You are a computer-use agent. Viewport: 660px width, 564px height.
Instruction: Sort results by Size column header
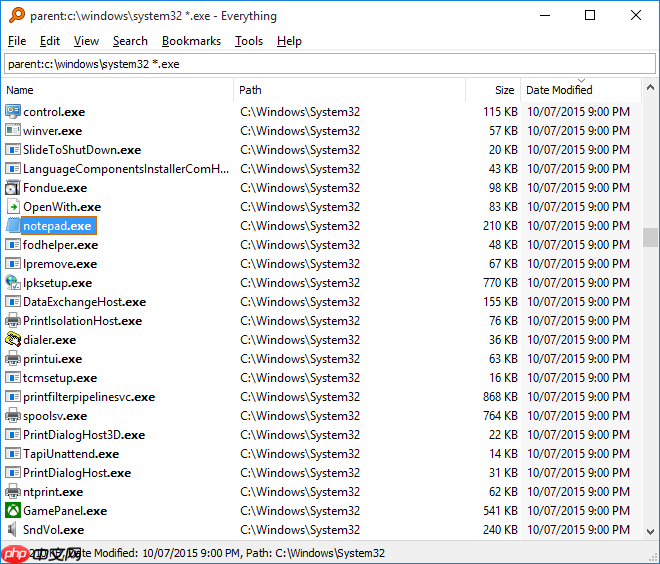coord(492,90)
